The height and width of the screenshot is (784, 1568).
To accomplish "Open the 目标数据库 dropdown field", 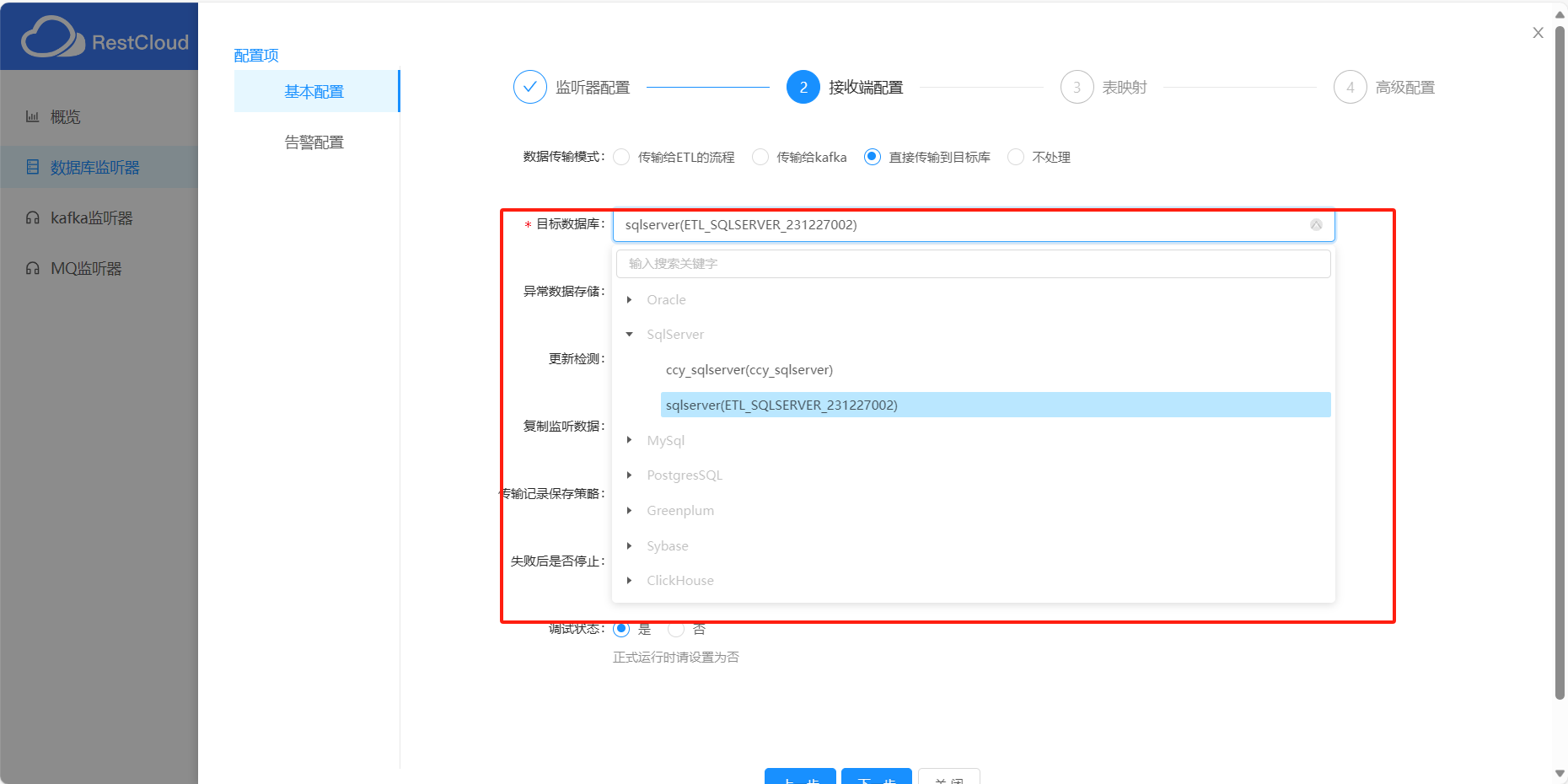I will coord(973,225).
